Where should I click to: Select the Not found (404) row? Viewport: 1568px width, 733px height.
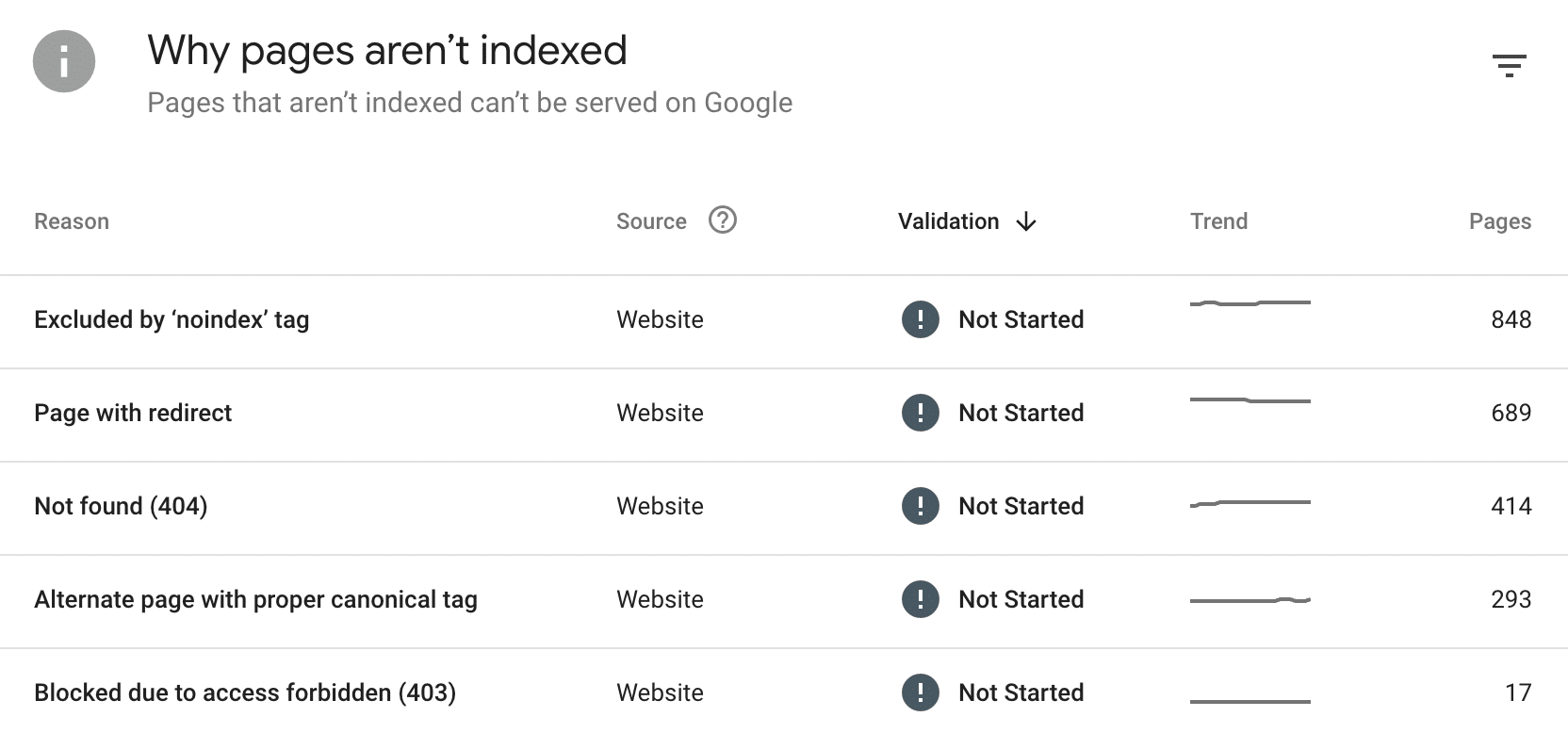[784, 508]
